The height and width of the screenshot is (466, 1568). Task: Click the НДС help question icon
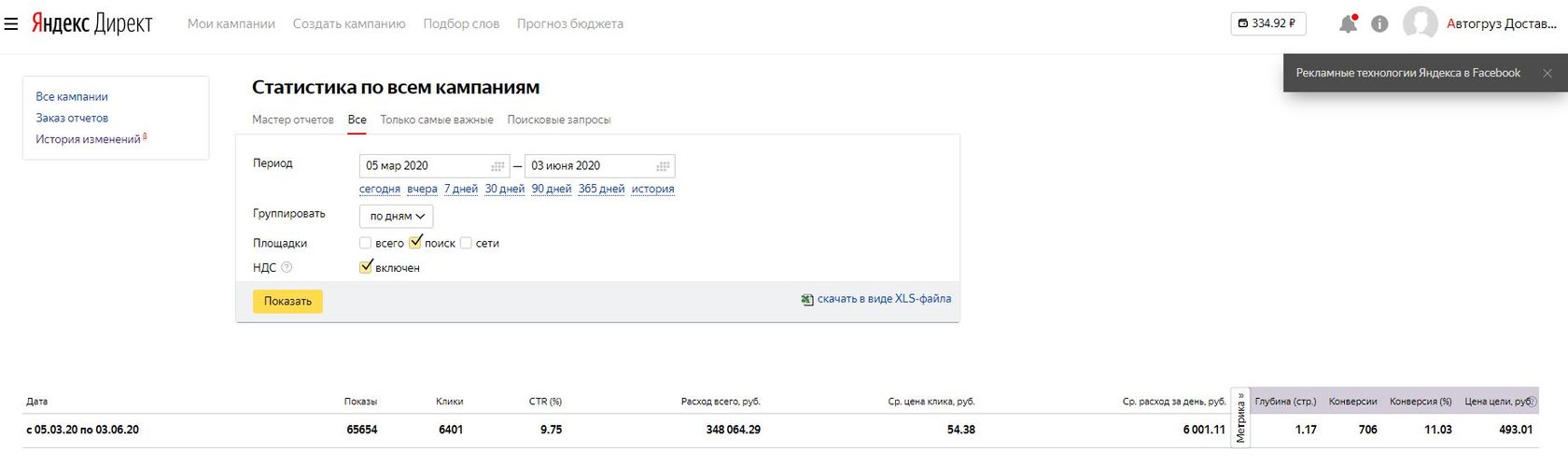click(287, 267)
